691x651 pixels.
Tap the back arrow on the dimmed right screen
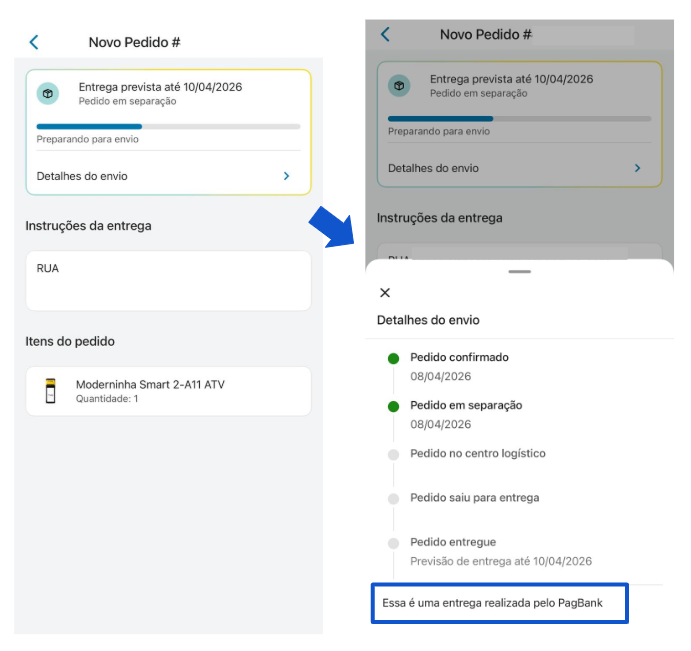pyautogui.click(x=385, y=34)
